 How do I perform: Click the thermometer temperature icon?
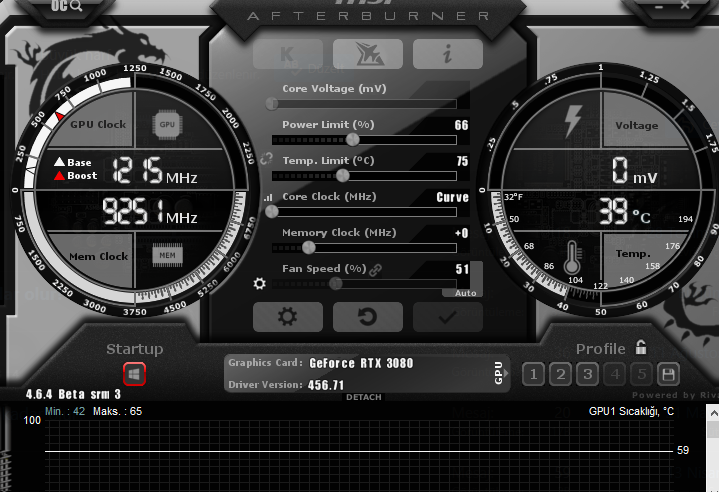click(x=572, y=257)
